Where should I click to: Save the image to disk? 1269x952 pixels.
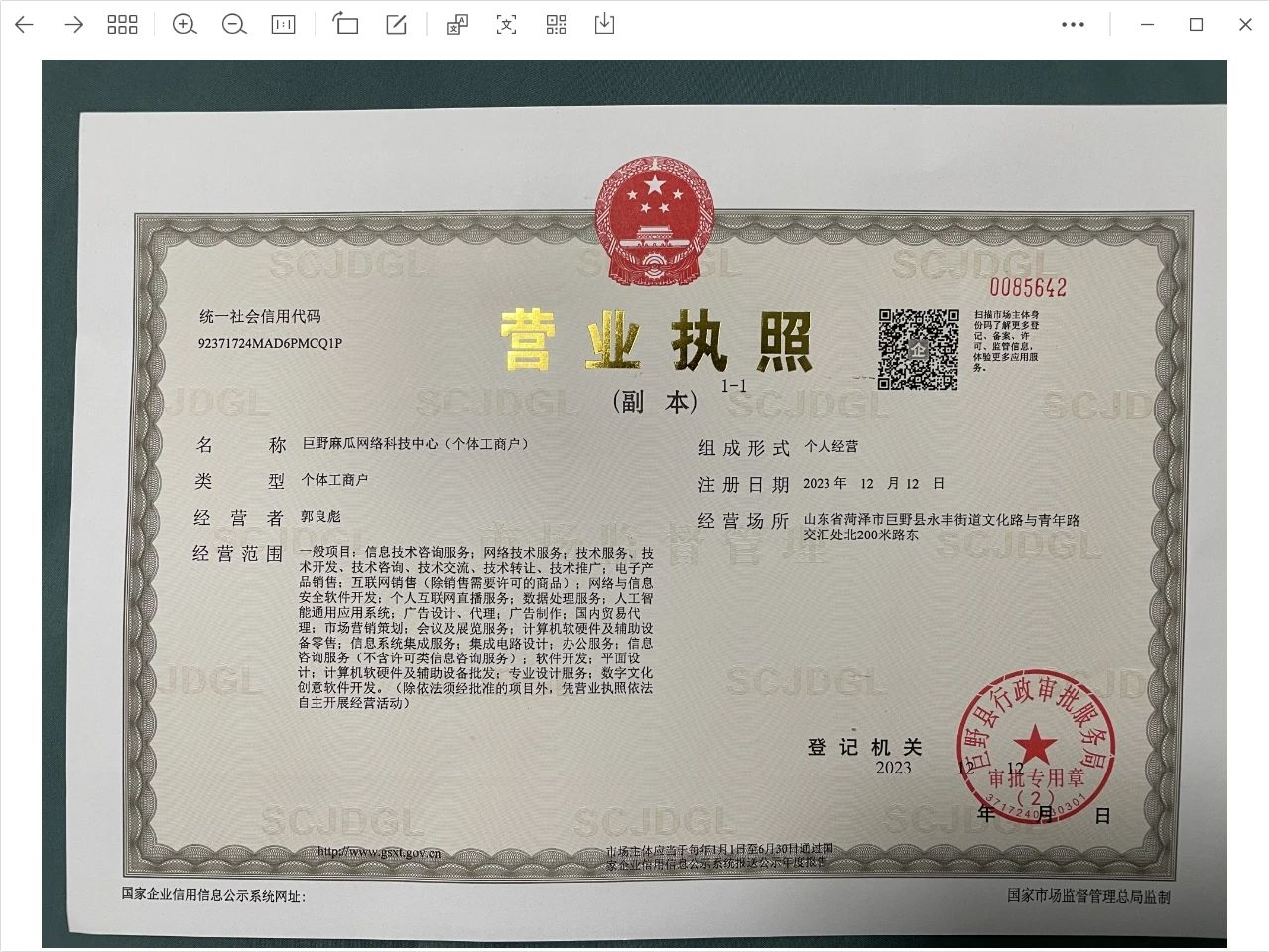[604, 25]
